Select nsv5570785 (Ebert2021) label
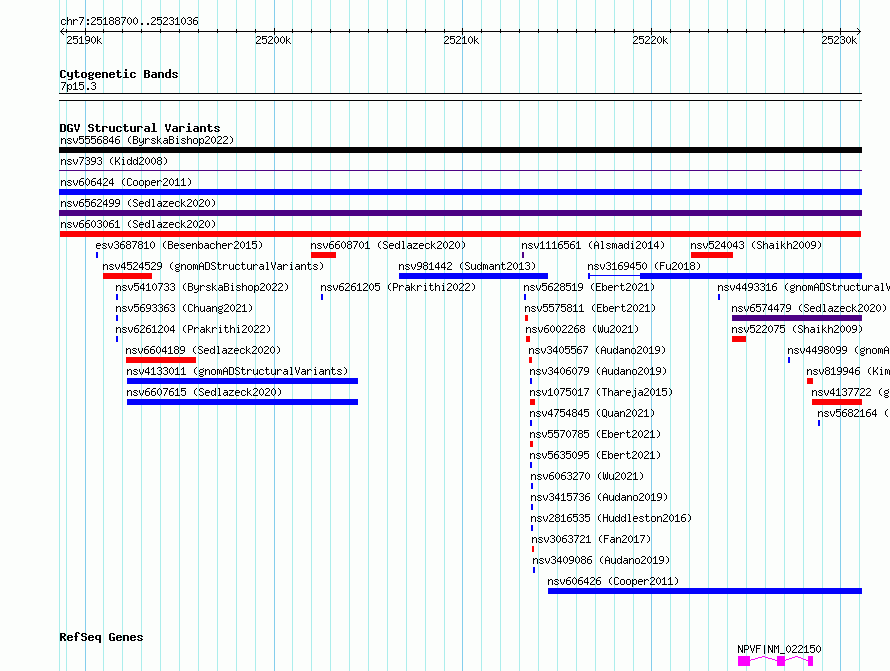Screen dimensions: 890x671 click(595, 434)
